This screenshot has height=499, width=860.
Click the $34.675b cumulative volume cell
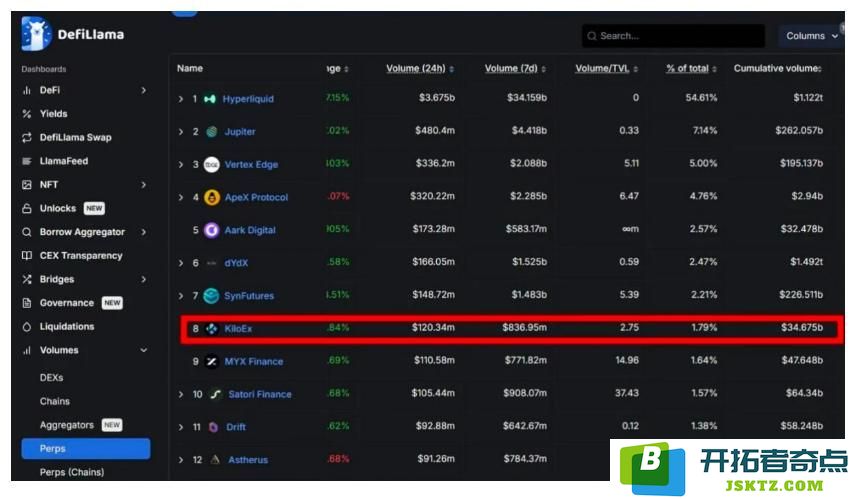[802, 327]
